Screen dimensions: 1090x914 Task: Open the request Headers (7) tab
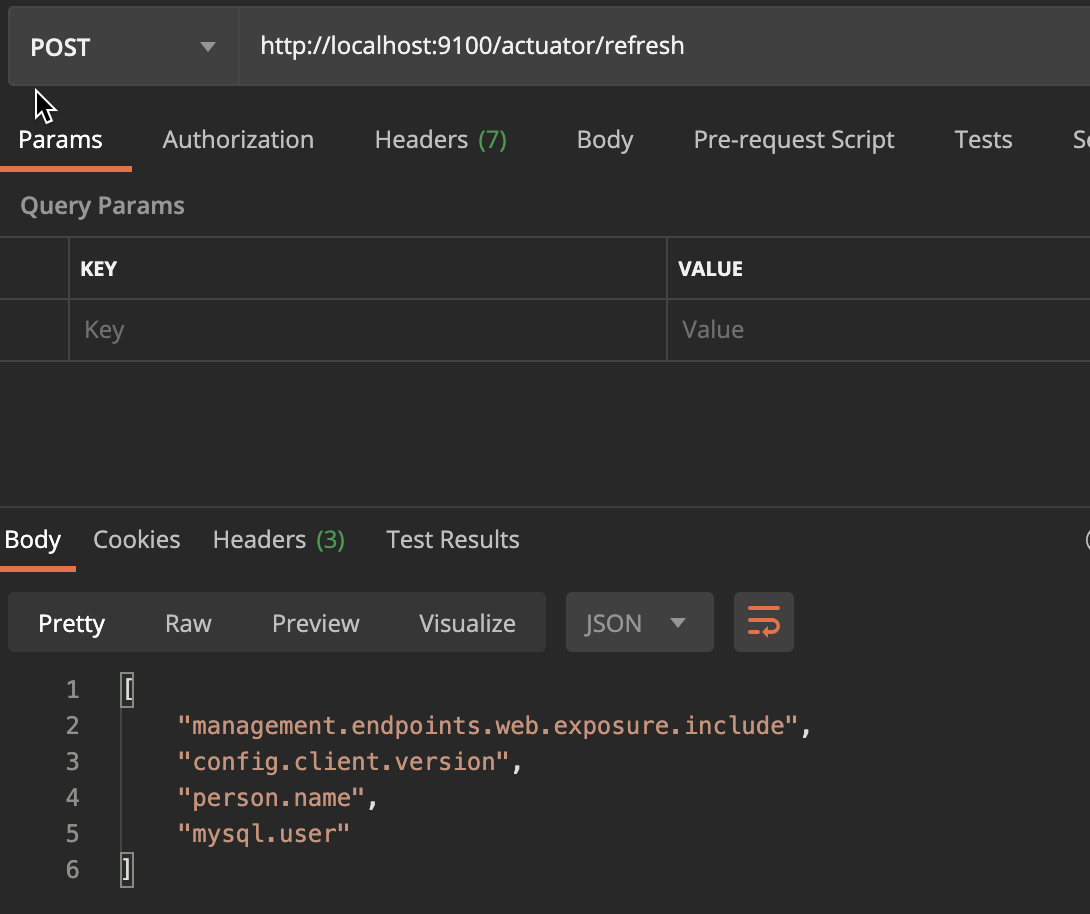tap(440, 140)
